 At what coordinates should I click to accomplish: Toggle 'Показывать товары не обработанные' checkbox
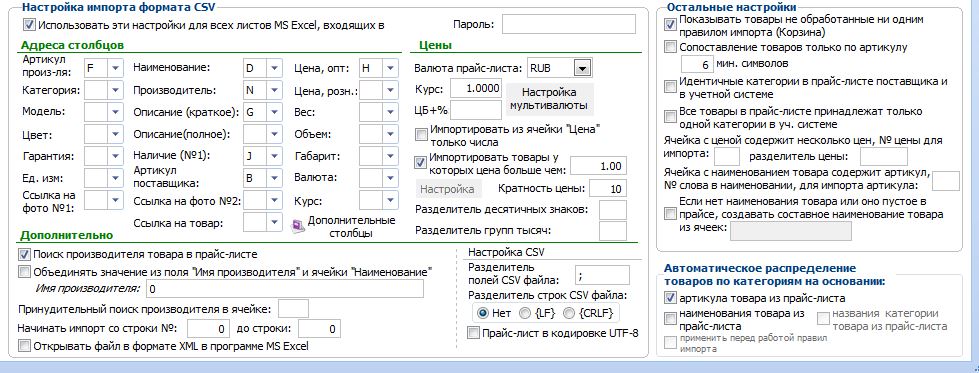click(x=670, y=25)
